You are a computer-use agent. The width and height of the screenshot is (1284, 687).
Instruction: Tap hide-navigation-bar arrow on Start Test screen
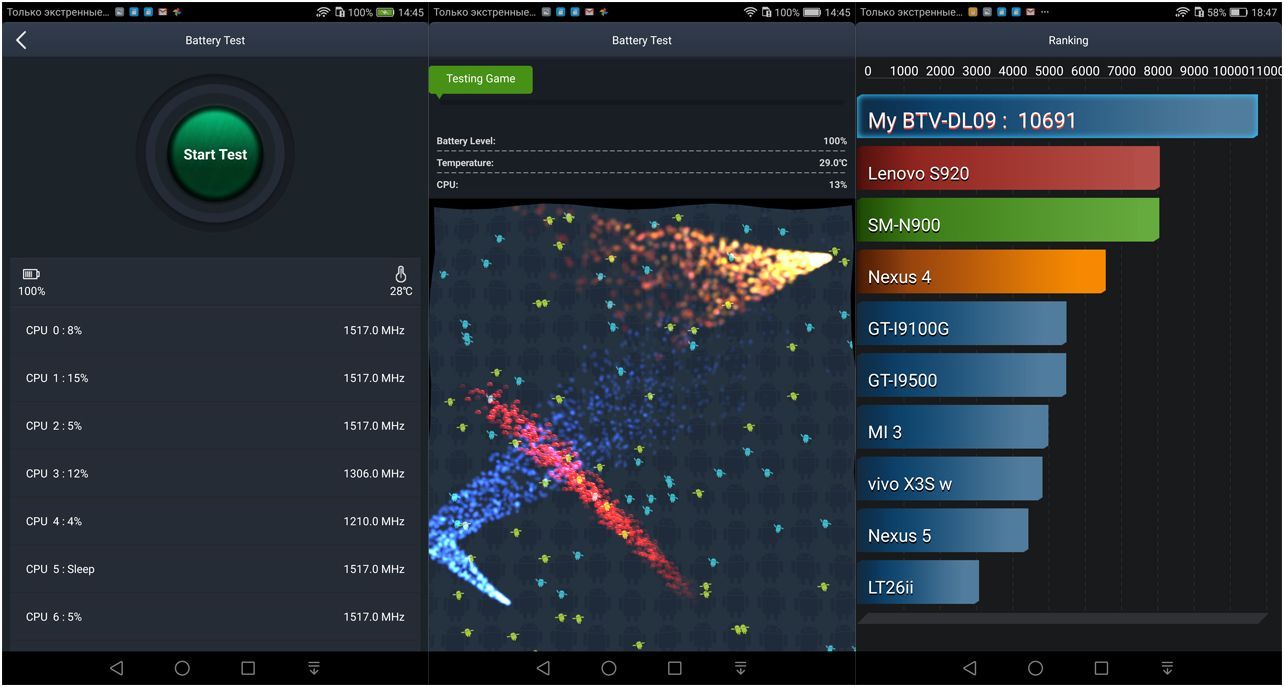[x=314, y=668]
